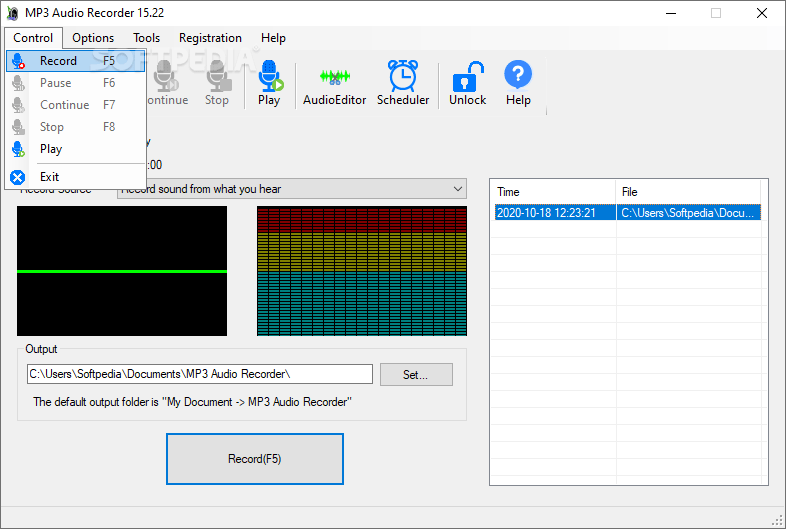
Task: Click the Set... output folder button
Action: (x=416, y=375)
